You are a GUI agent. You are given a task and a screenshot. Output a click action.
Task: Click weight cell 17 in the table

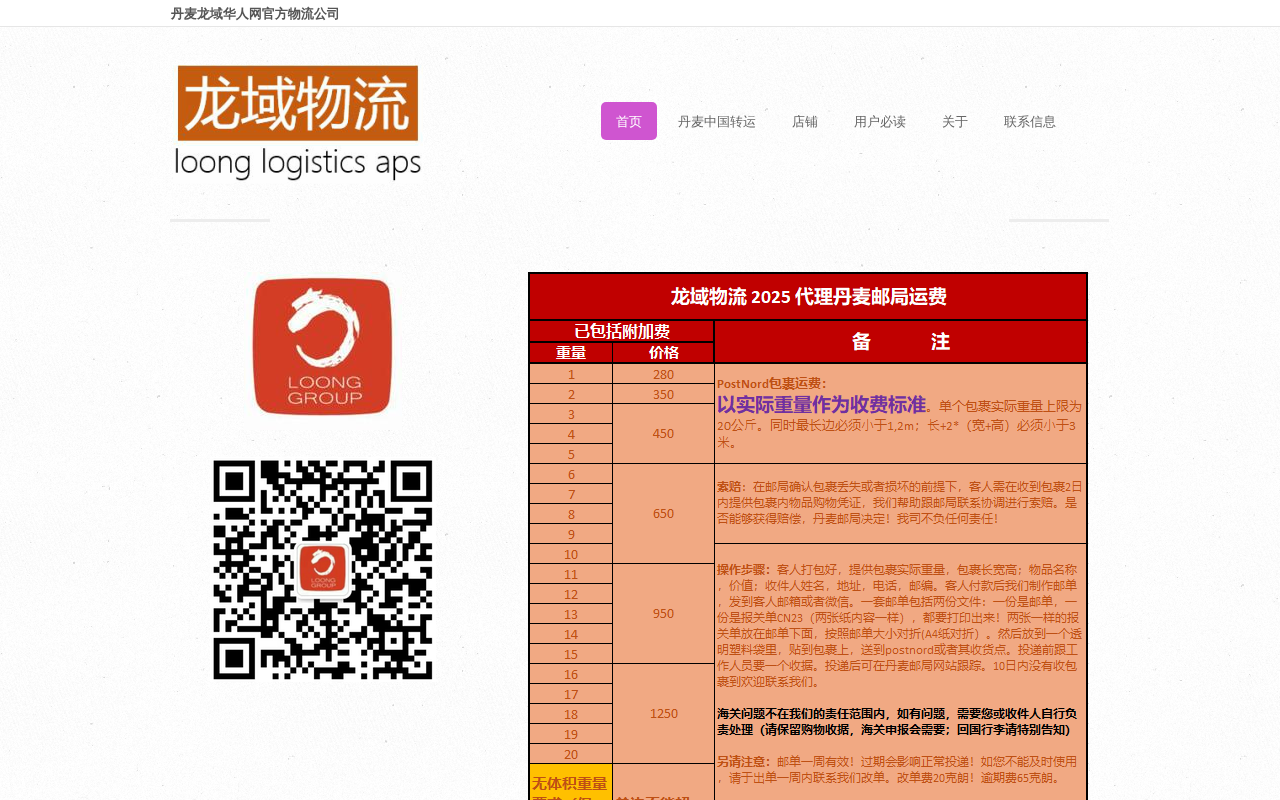click(571, 694)
